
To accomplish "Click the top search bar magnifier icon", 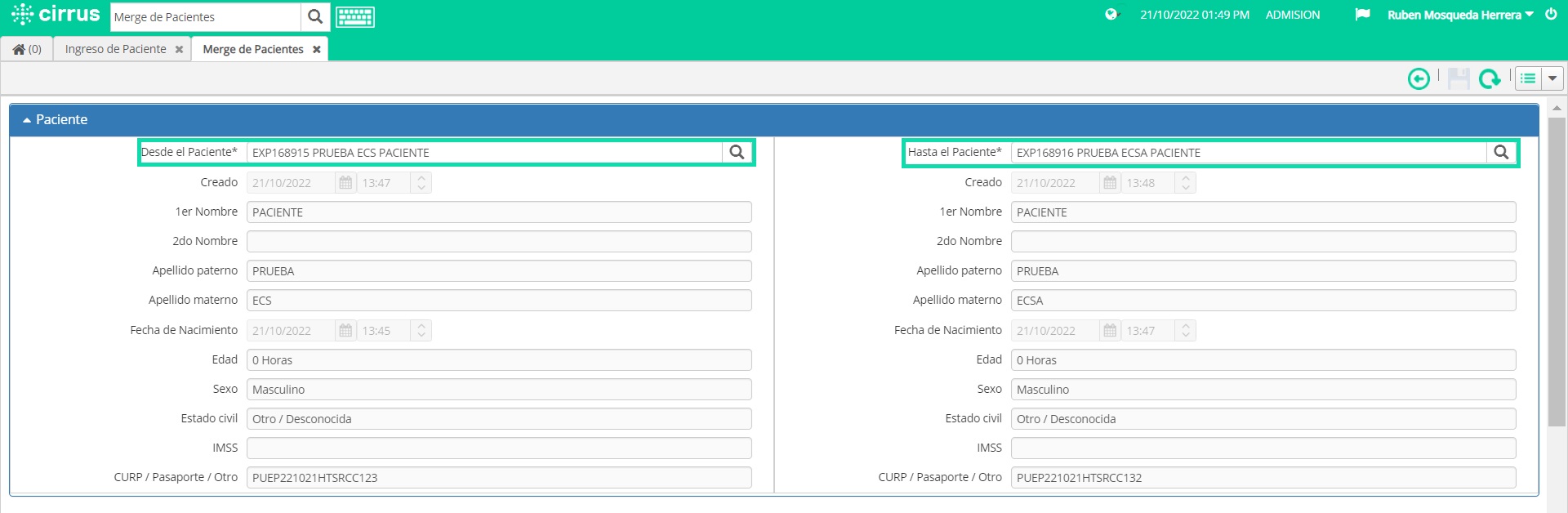I will pos(315,16).
